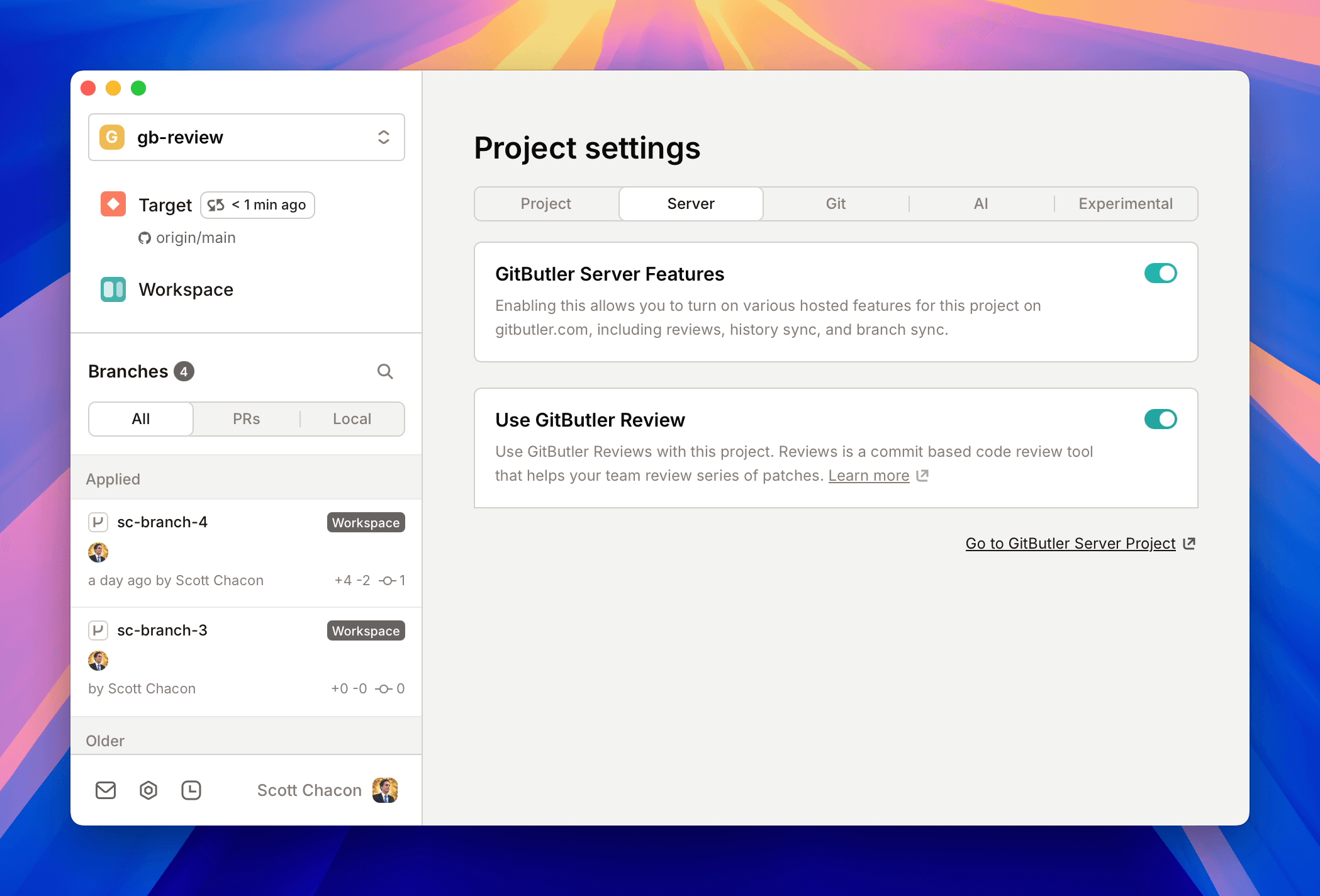This screenshot has width=1320, height=896.
Task: Disable GitButler Server Features
Action: [x=1160, y=273]
